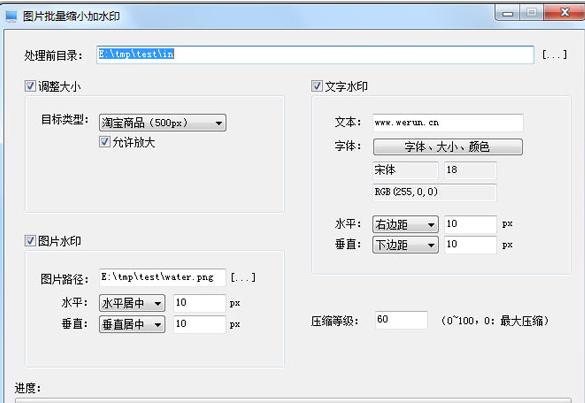Click the text watermark horizontal offset field

(x=470, y=224)
